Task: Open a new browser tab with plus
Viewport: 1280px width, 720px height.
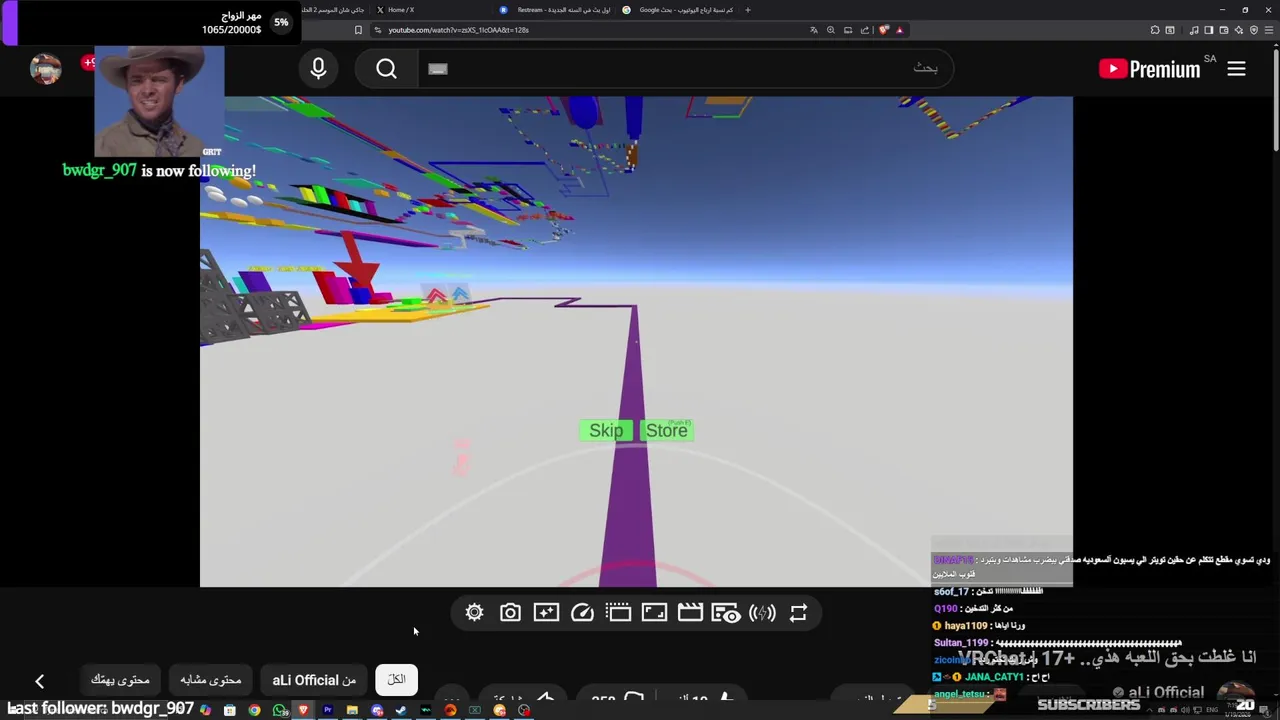Action: point(747,10)
